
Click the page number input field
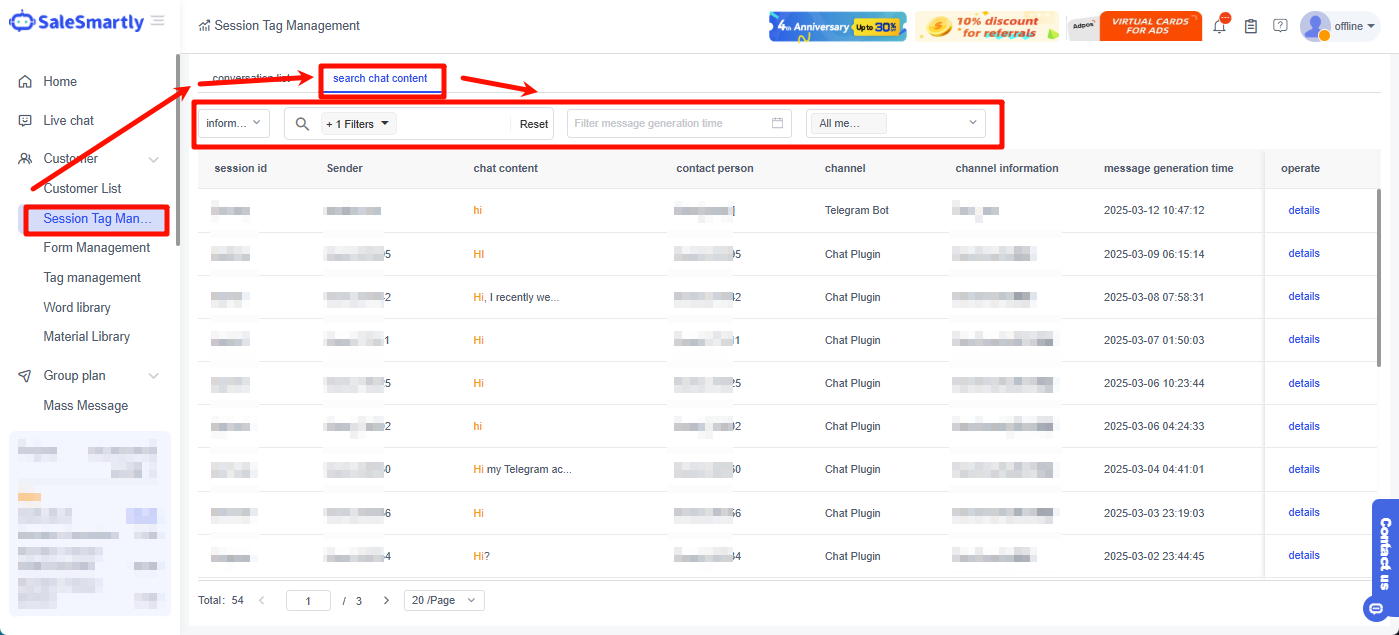click(x=308, y=601)
